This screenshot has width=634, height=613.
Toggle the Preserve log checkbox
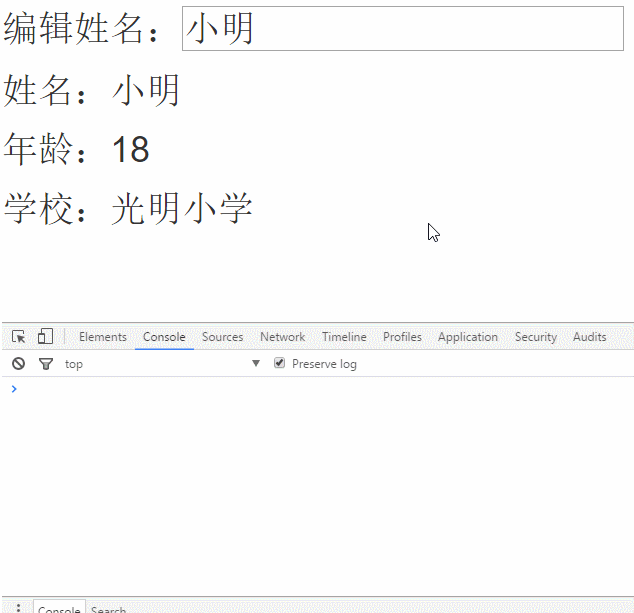280,364
